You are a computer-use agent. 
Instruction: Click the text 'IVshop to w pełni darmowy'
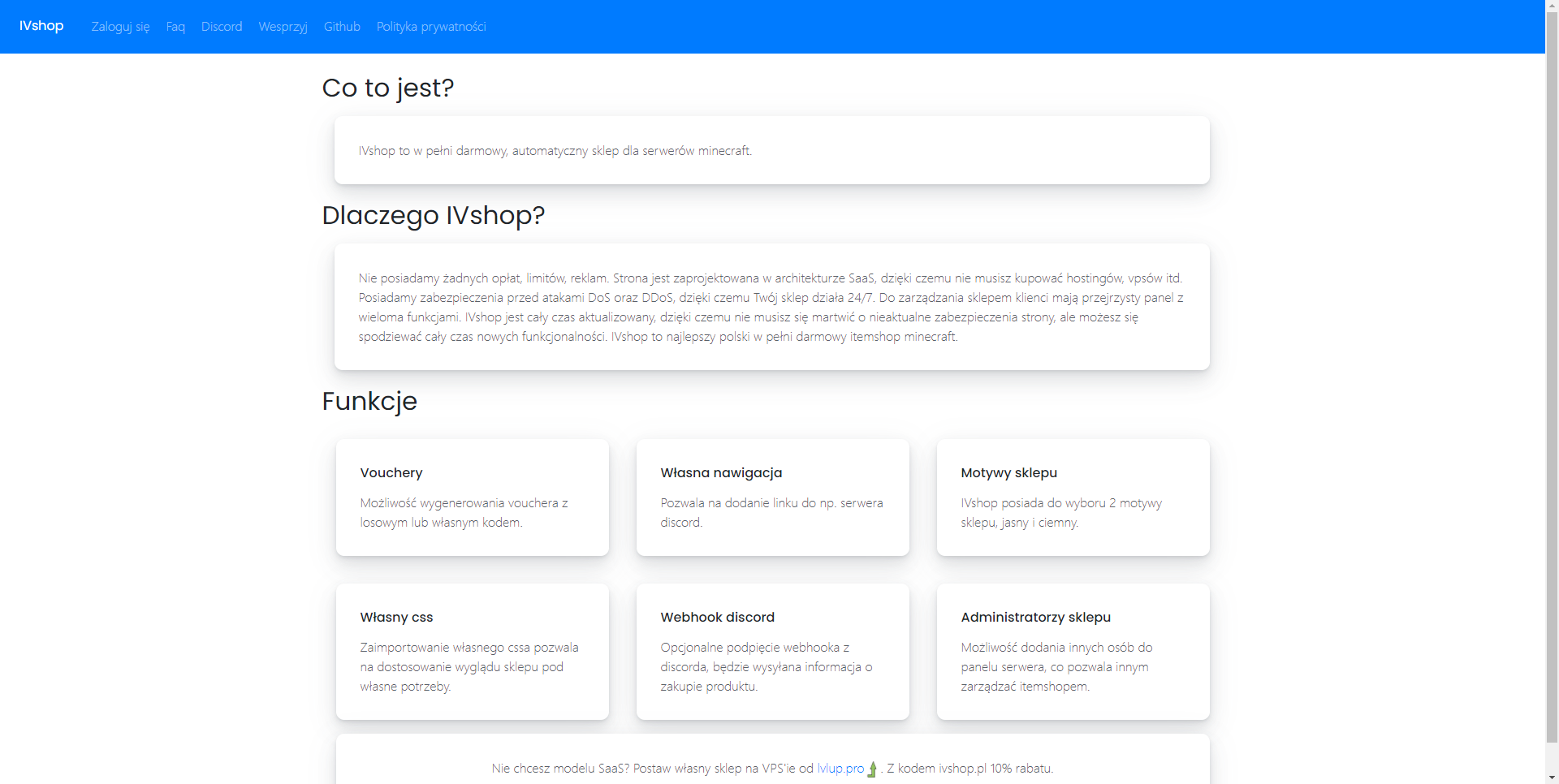[x=433, y=151]
